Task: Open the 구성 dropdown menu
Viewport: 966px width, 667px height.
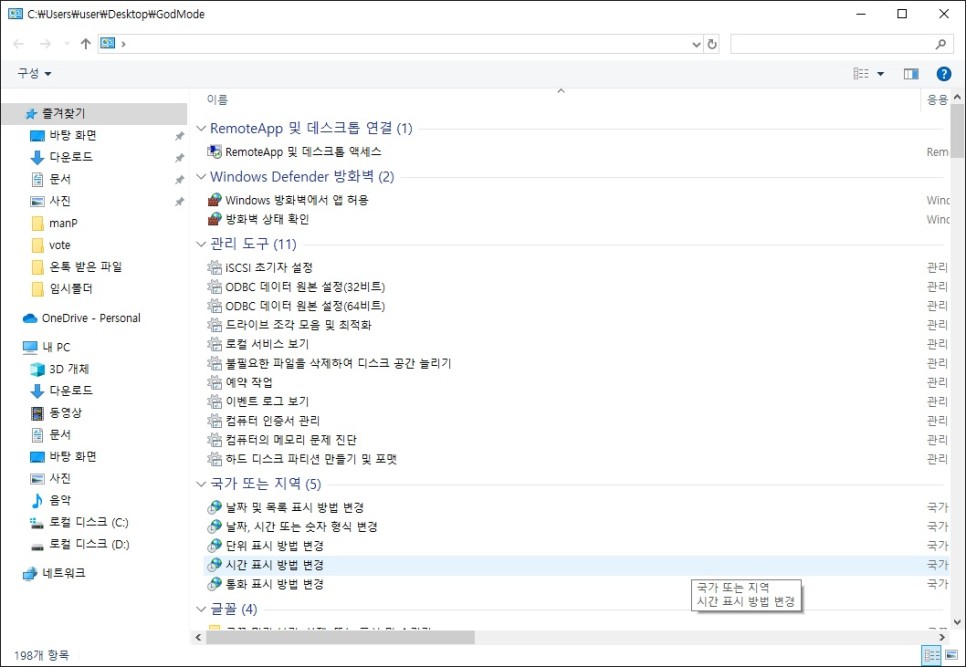Action: click(34, 74)
